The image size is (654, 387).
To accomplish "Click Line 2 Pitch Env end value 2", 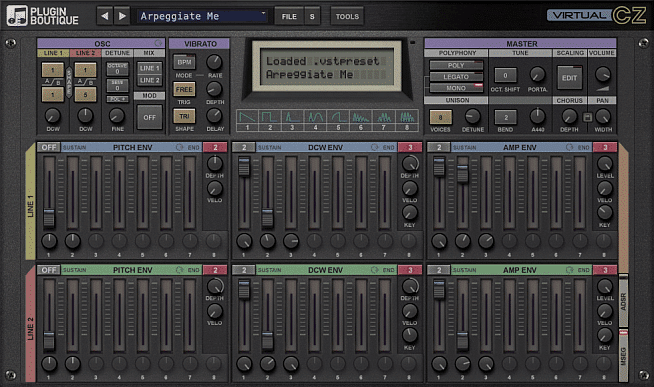I will tap(215, 270).
